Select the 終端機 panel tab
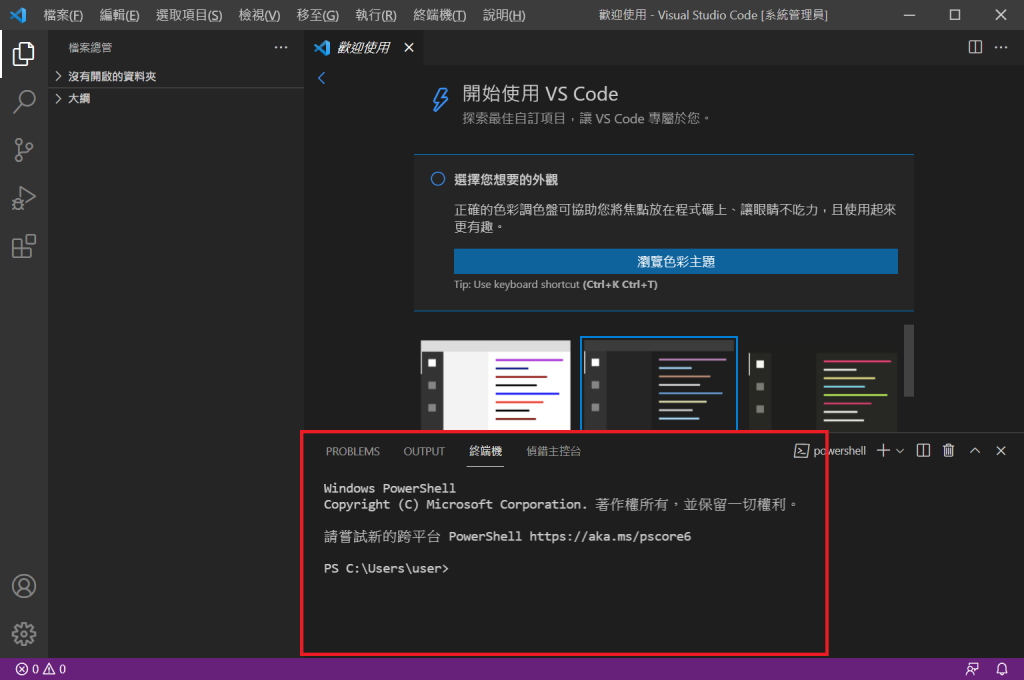Image resolution: width=1024 pixels, height=680 pixels. pos(485,451)
